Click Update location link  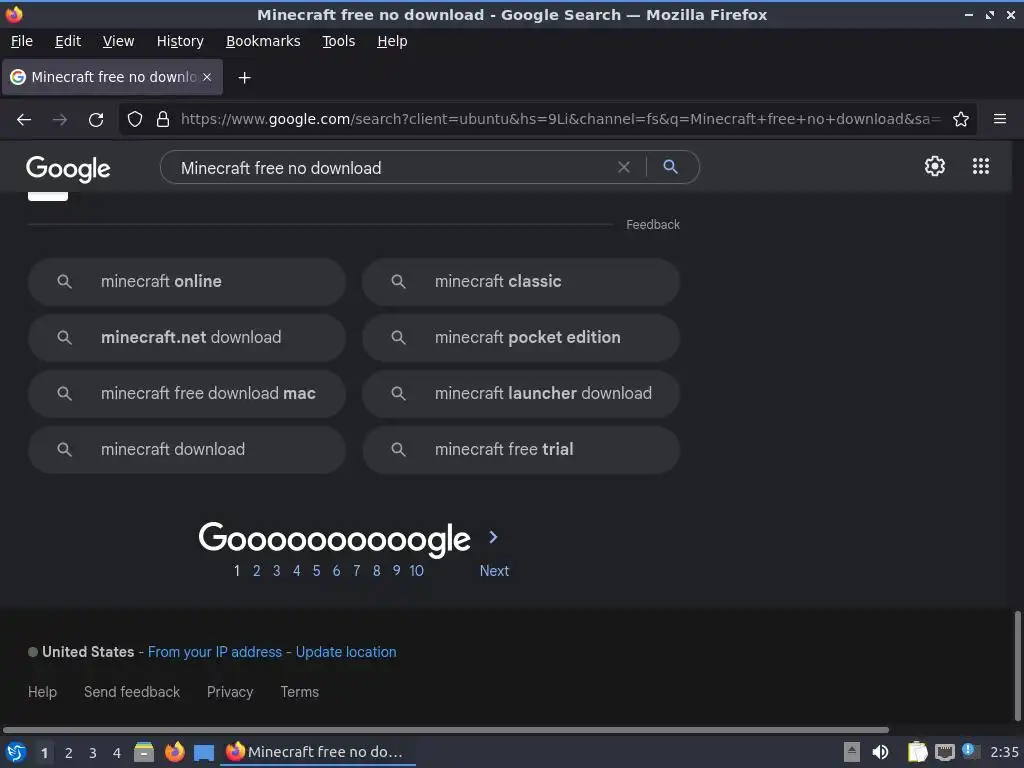(345, 652)
